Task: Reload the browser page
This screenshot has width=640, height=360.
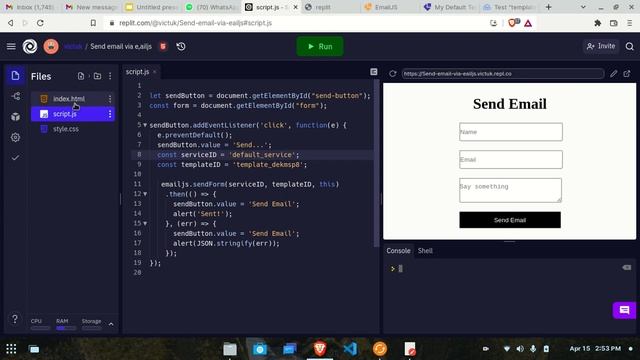Action: tap(40, 23)
